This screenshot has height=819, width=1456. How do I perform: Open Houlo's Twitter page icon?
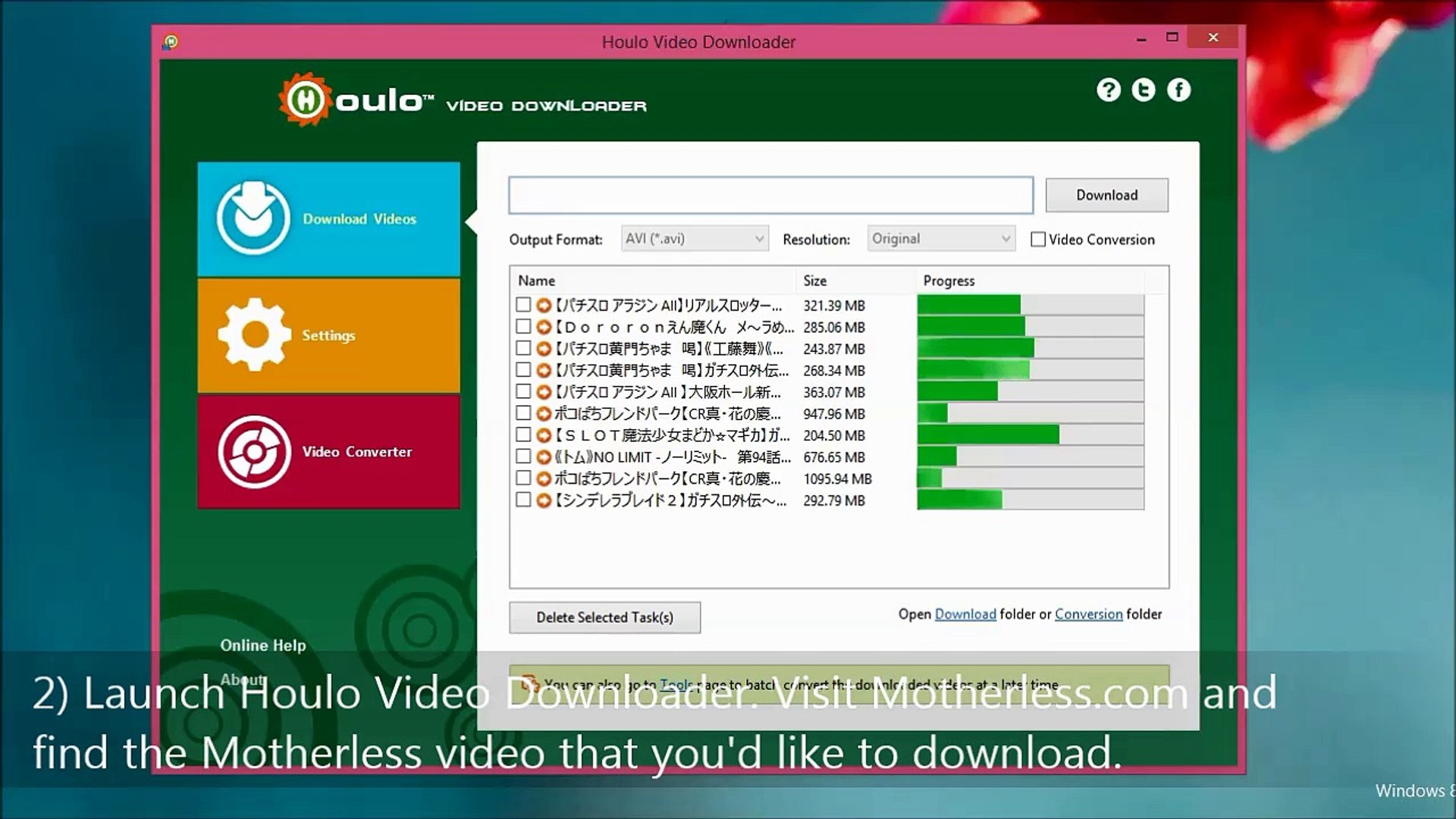pyautogui.click(x=1144, y=89)
